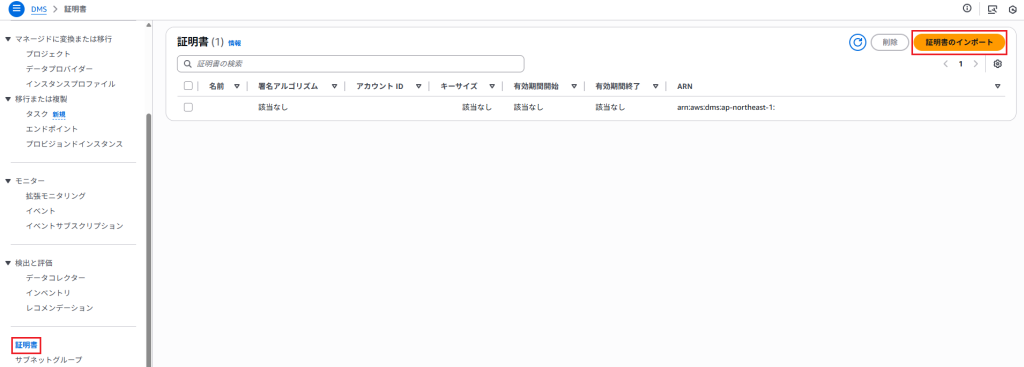Screen dimensions: 1024x367
Task: Click the hexagon settings icon top right
Action: pyautogui.click(x=1013, y=10)
